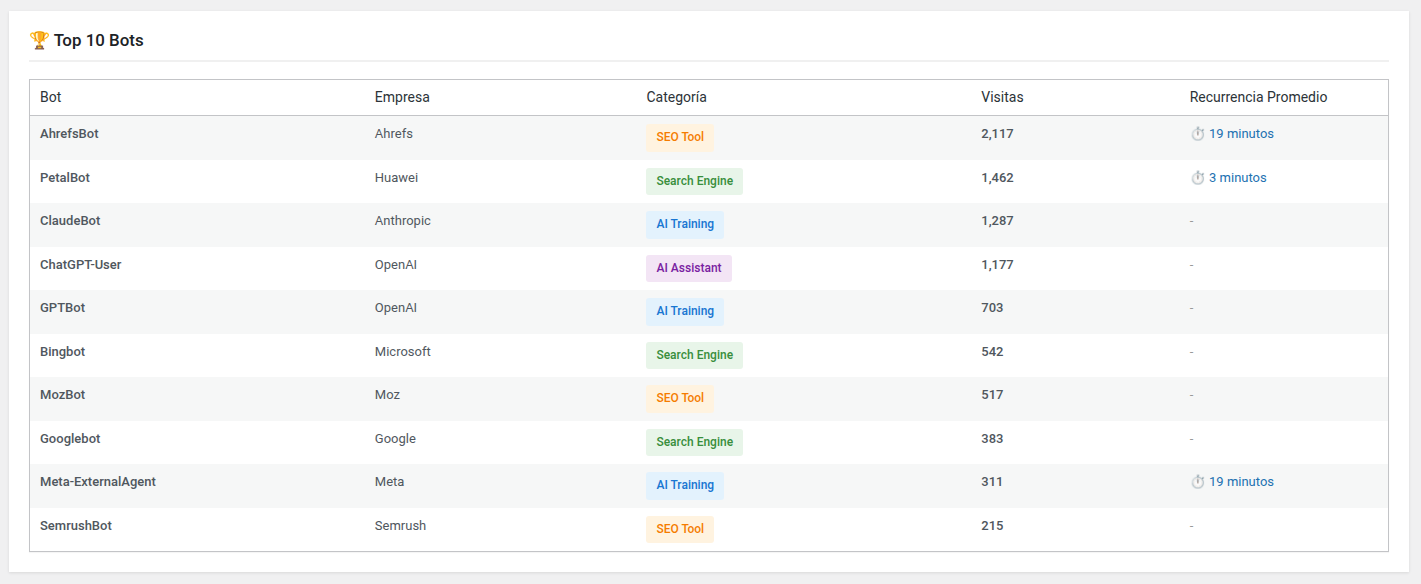1421x584 pixels.
Task: Click the clock icon in Meta-ExternalAgent row
Action: (1197, 482)
